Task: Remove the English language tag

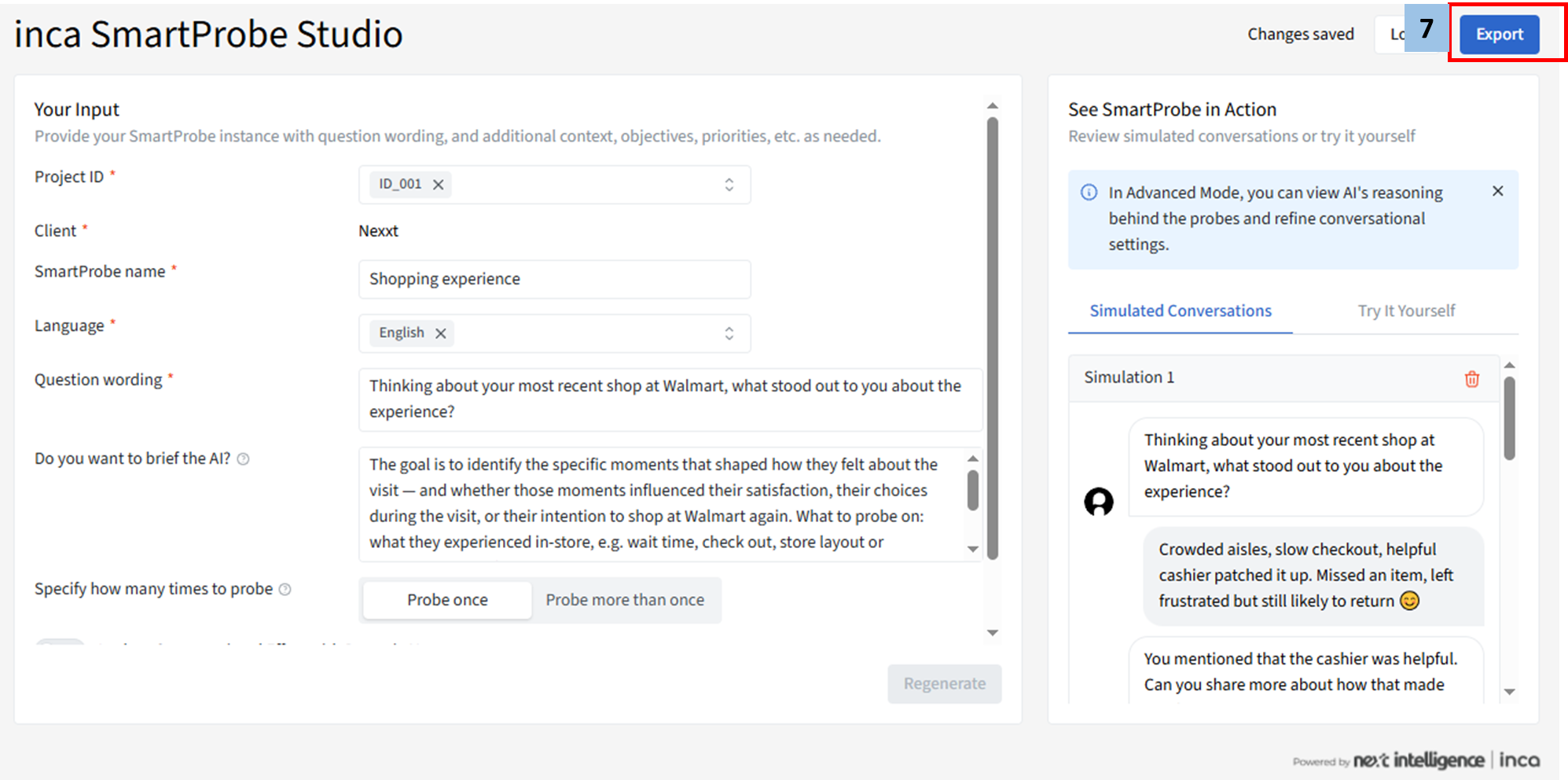Action: pos(441,333)
